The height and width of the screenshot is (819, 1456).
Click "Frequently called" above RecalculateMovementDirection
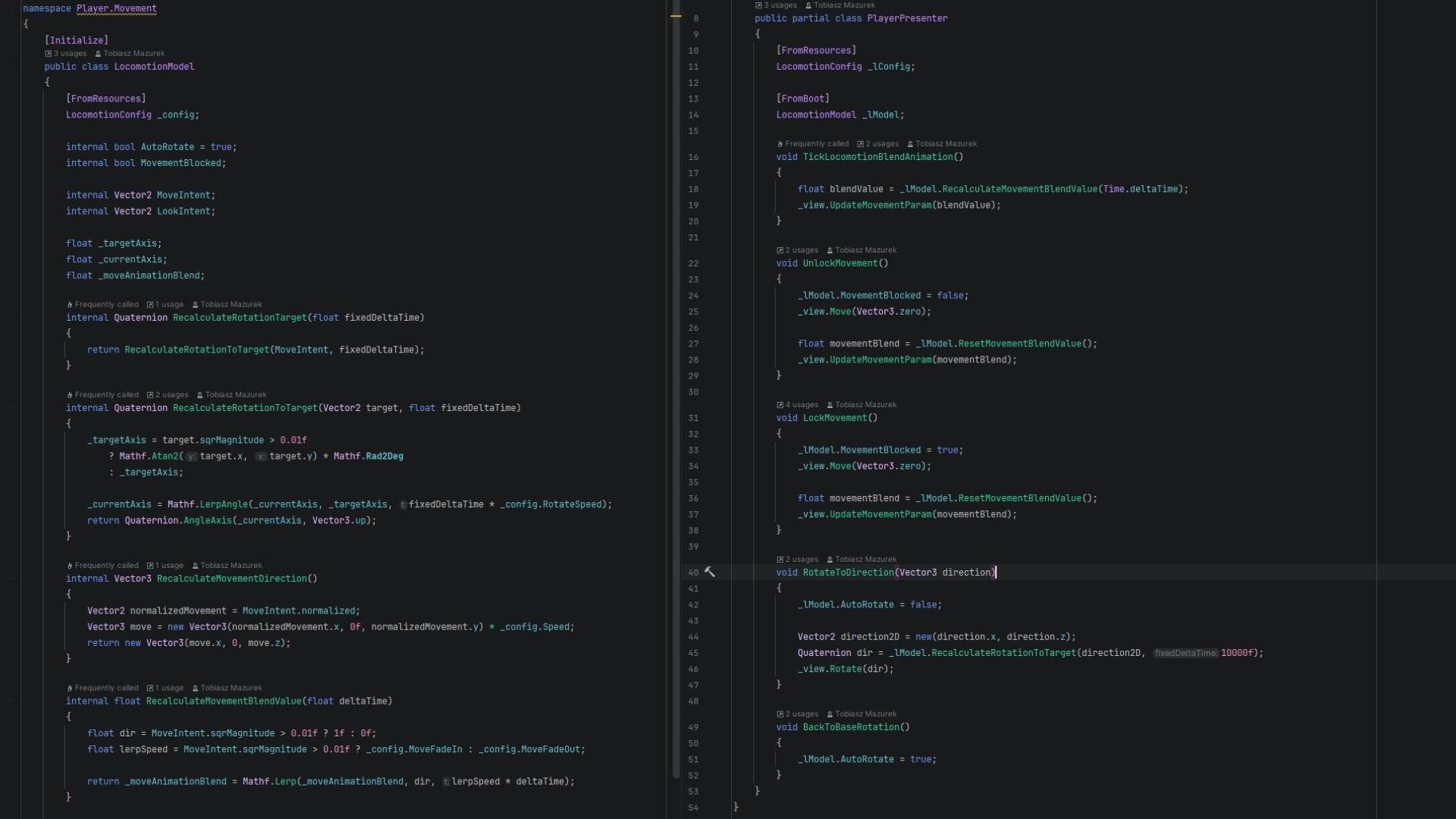click(102, 566)
